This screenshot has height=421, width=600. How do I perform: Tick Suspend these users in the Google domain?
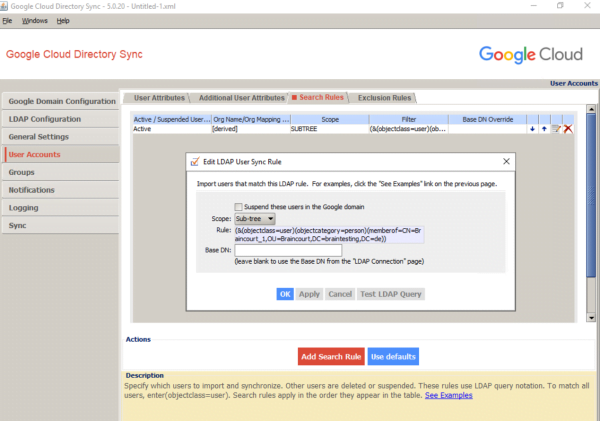click(238, 207)
